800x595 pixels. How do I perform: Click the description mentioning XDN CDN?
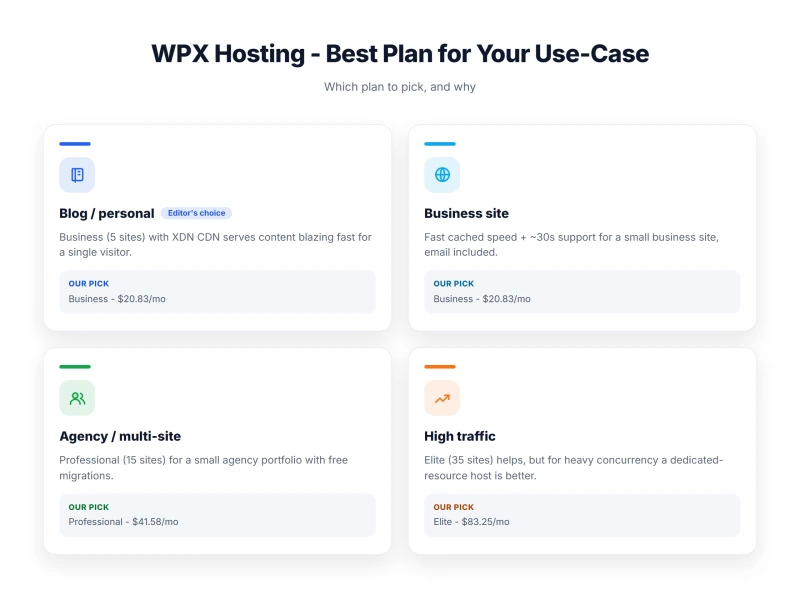[215, 244]
